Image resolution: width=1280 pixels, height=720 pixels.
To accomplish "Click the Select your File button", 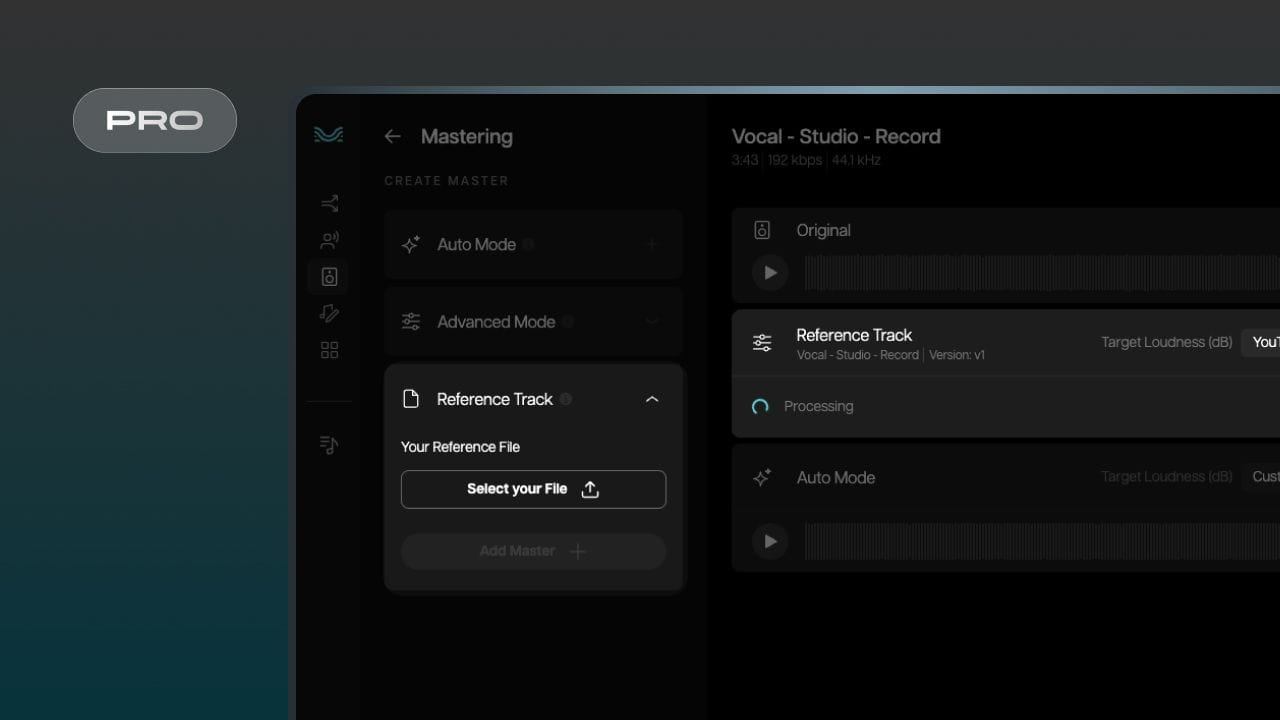I will 533,489.
